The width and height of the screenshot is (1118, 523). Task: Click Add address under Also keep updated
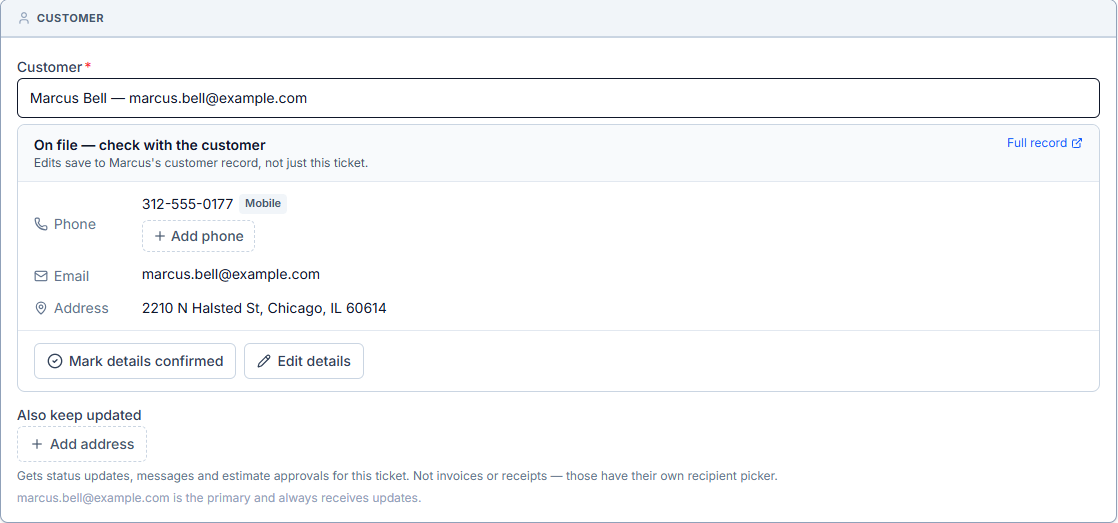pyautogui.click(x=82, y=444)
